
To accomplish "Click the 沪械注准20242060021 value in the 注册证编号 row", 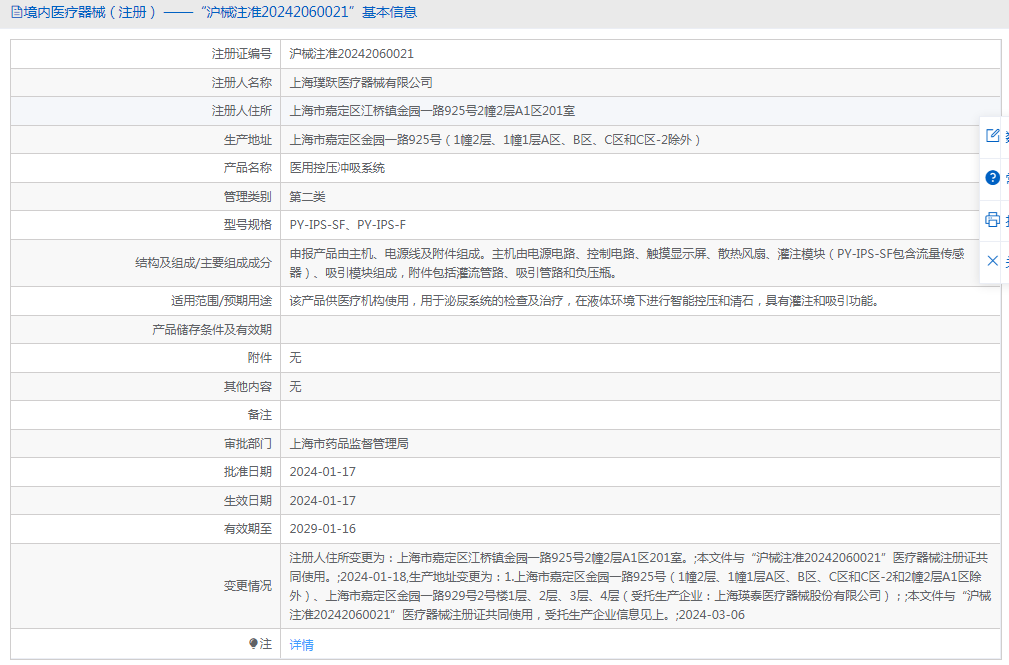I will 351,54.
